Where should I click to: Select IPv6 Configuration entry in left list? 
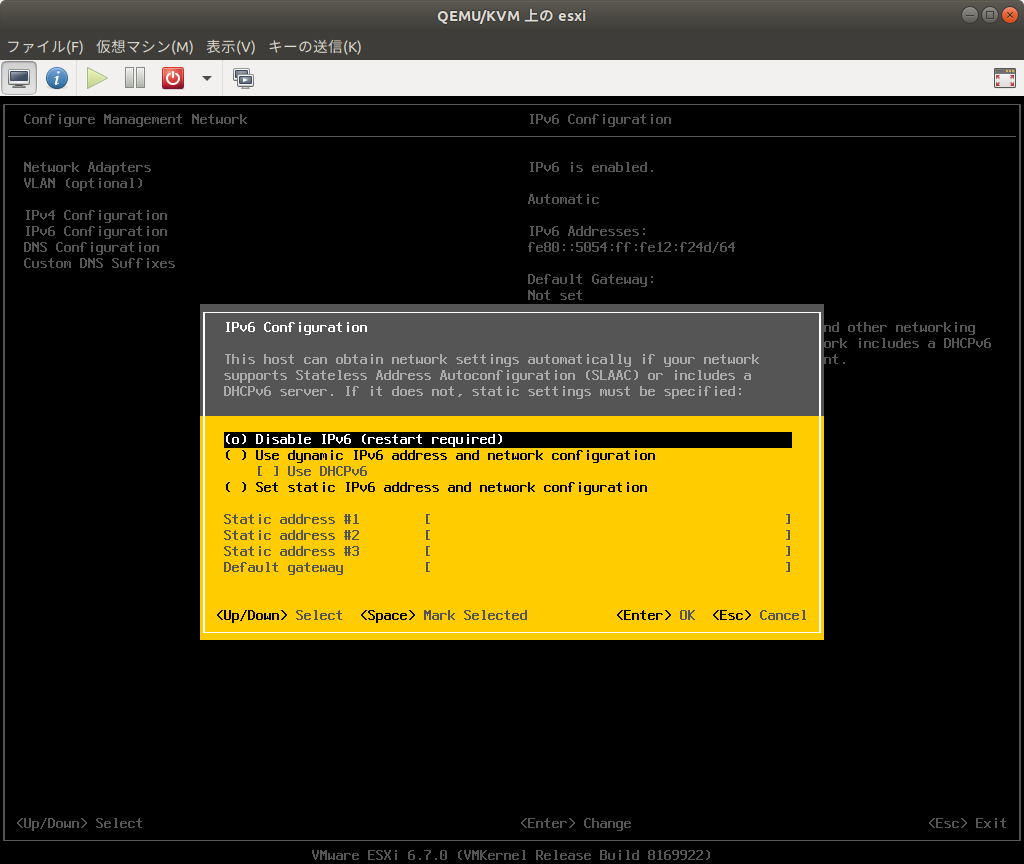tap(95, 232)
